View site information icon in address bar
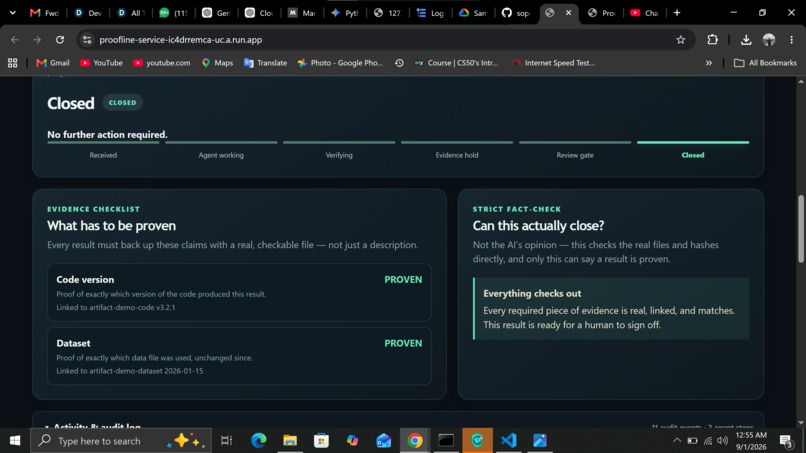The height and width of the screenshot is (453, 806). pyautogui.click(x=87, y=40)
